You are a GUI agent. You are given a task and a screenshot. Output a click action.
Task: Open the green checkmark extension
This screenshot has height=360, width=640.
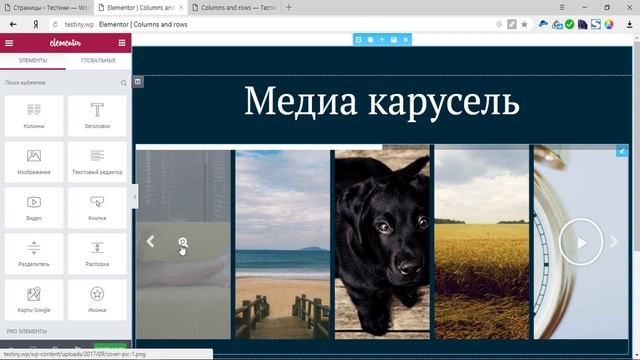(570, 24)
